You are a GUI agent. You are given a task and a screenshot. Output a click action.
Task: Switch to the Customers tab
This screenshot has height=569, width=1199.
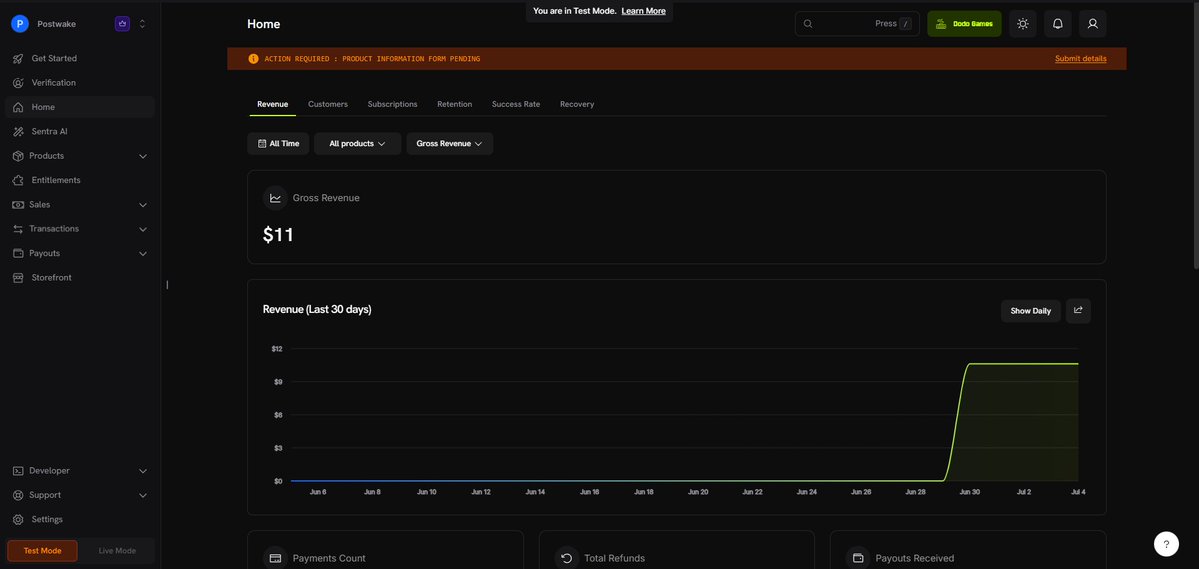[x=328, y=104]
